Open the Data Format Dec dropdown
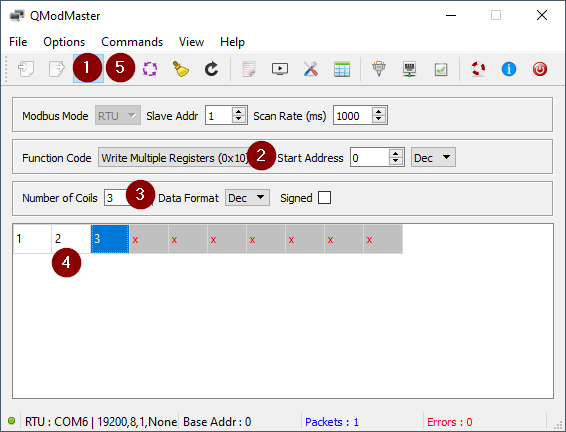Screen dimensions: 566x432 tap(247, 198)
